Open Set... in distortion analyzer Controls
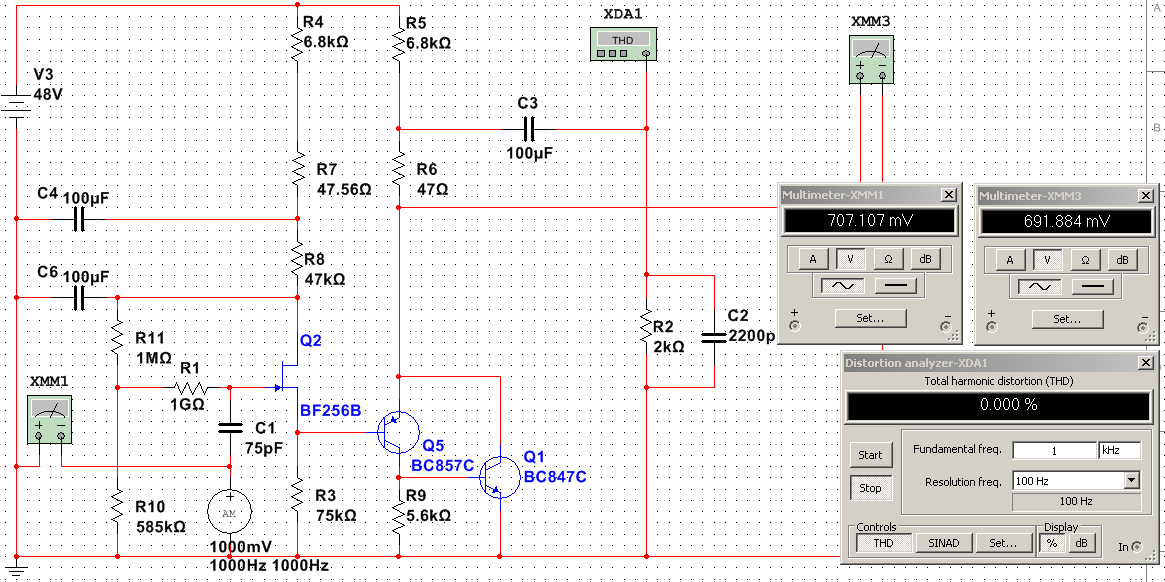This screenshot has height=582, width=1165. 1005,543
